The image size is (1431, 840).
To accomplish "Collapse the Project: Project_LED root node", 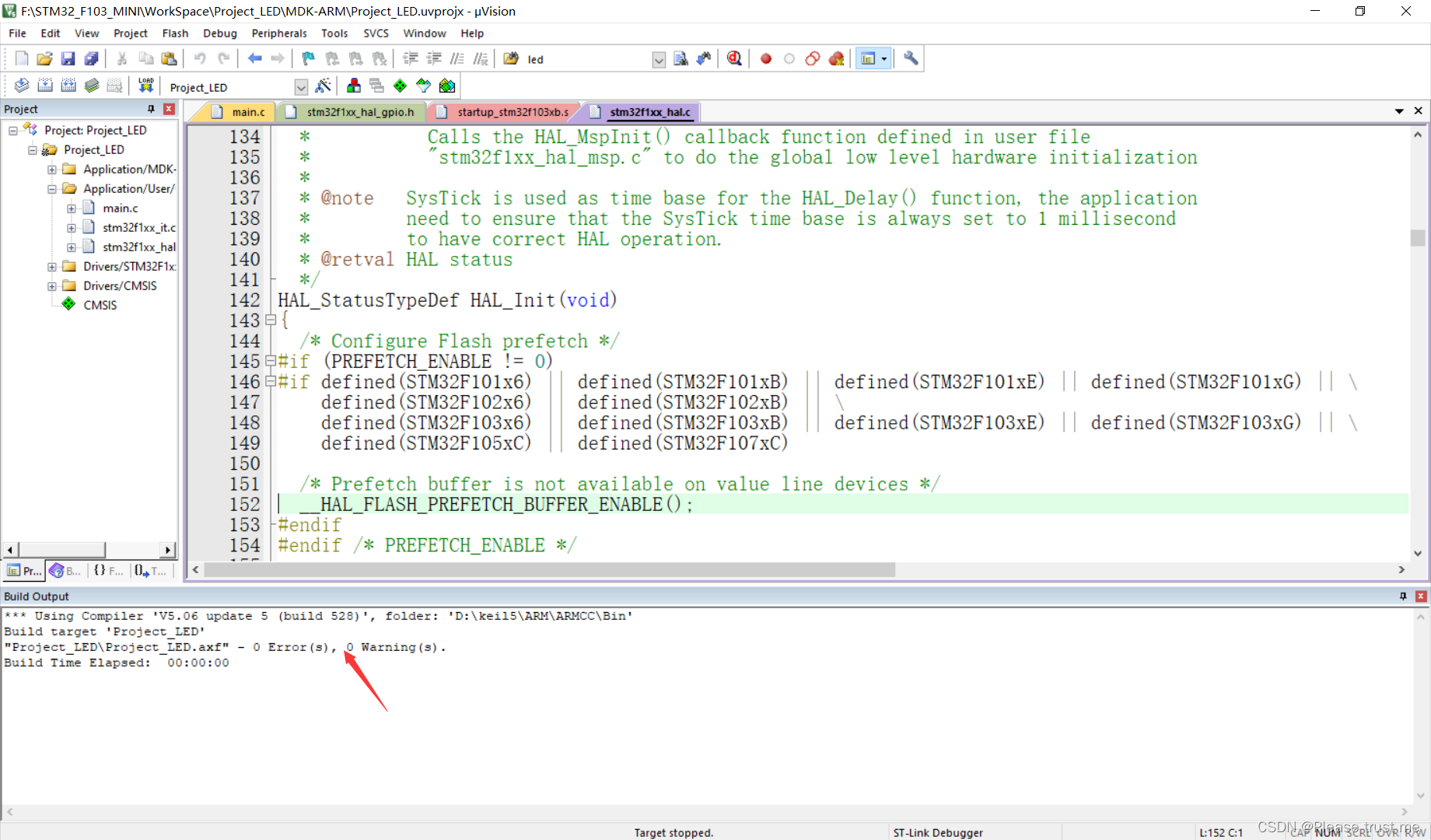I will point(13,130).
